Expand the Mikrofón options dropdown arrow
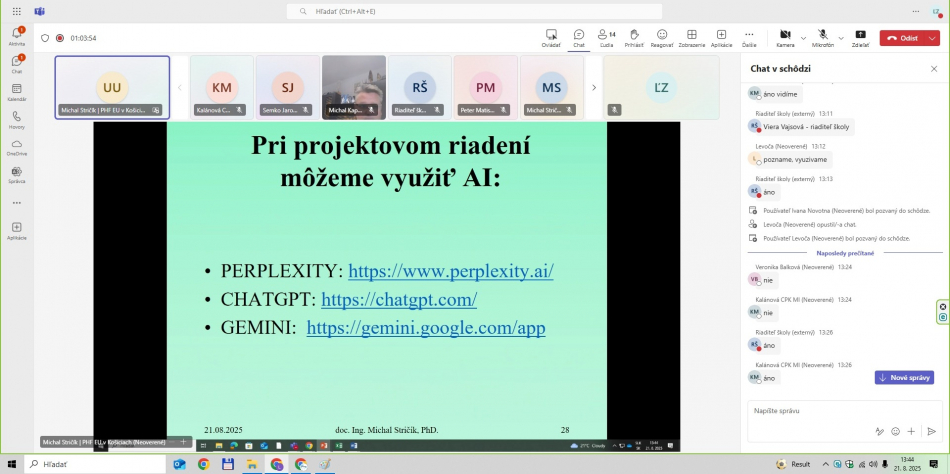 841,37
